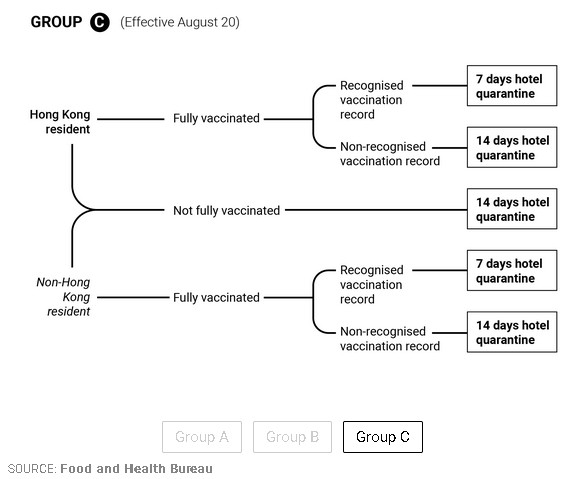Image resolution: width=580 pixels, height=479 pixels.
Task: Click Non-Hong Kong resident's Non-recognised vaccination record
Action: tap(390, 339)
